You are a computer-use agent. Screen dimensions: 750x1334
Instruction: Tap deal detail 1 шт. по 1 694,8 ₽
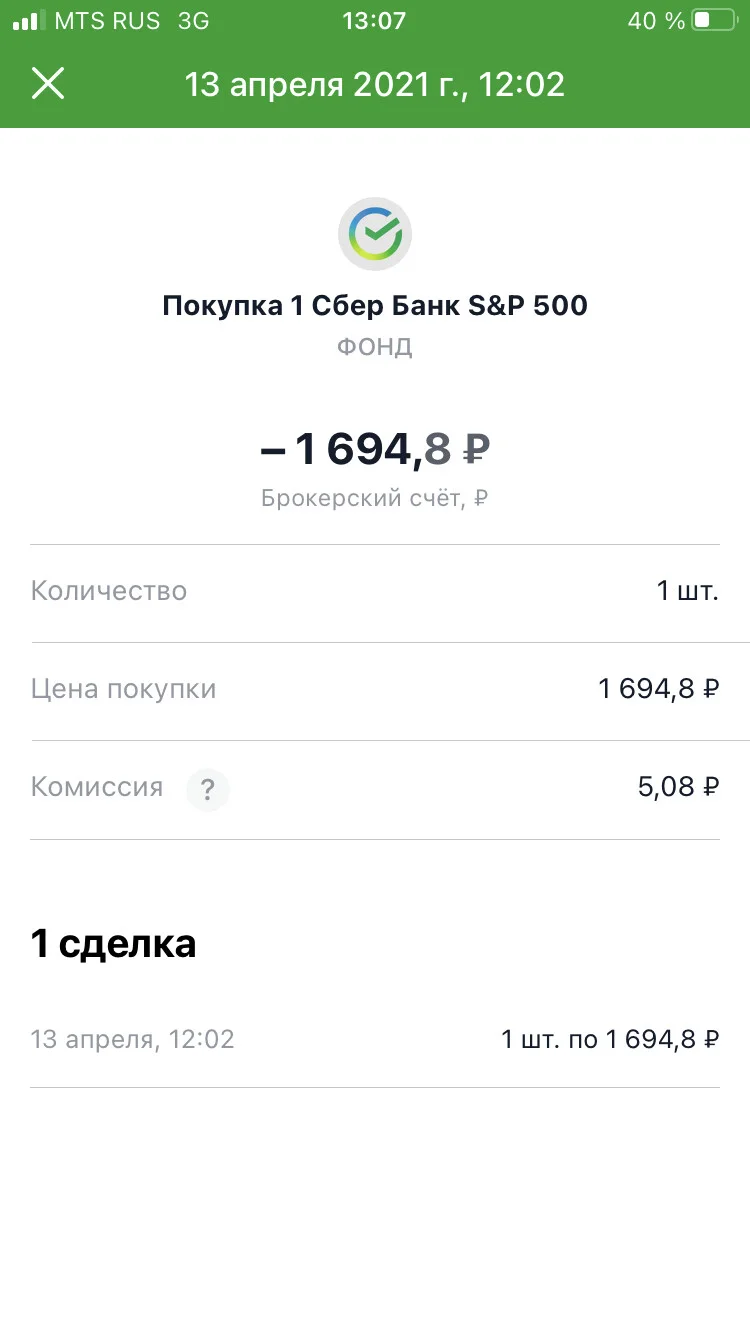(x=610, y=1040)
